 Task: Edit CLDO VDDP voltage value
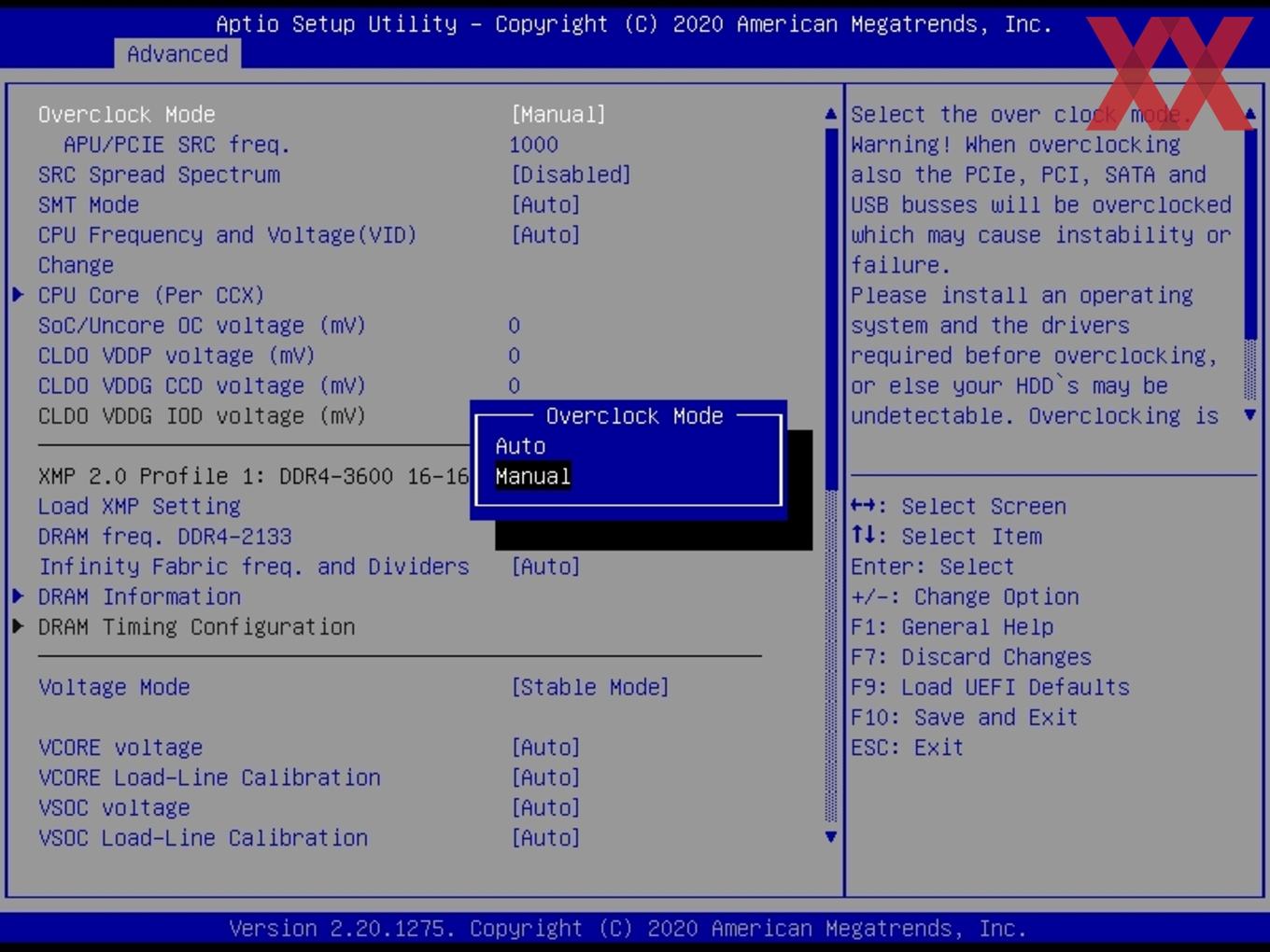point(514,356)
